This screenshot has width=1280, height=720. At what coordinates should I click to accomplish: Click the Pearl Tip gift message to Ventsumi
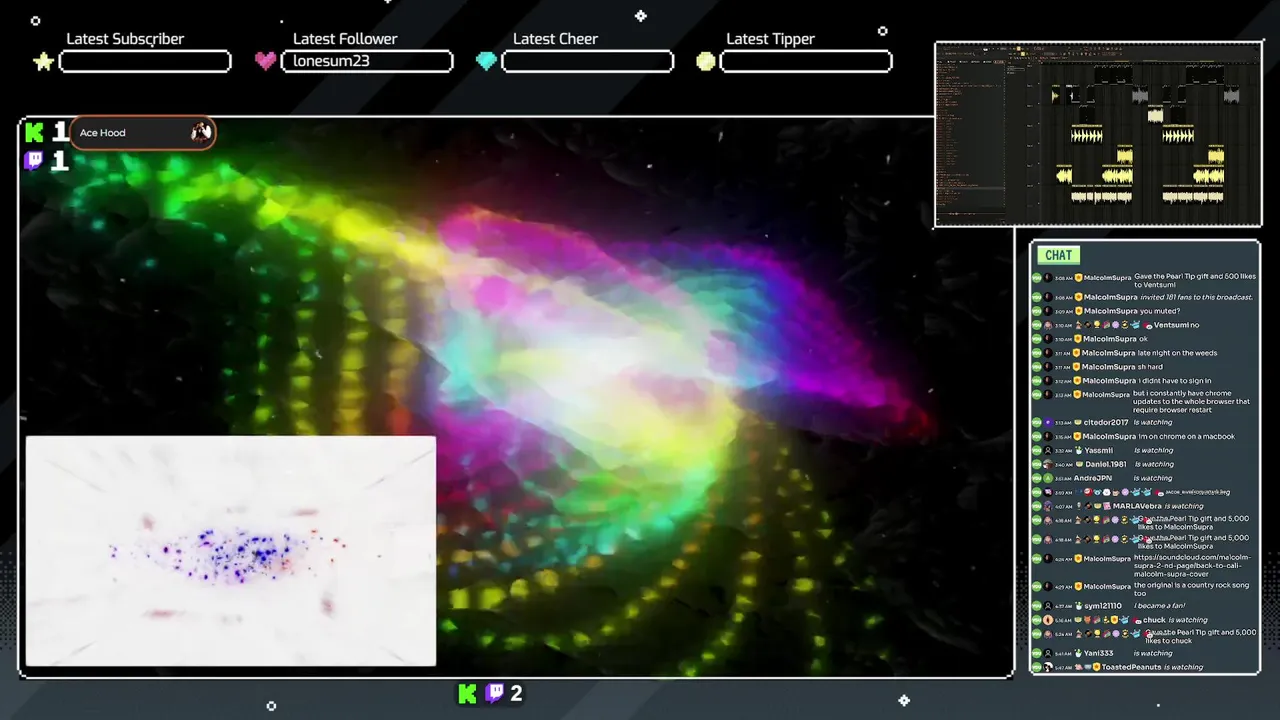click(x=1195, y=280)
